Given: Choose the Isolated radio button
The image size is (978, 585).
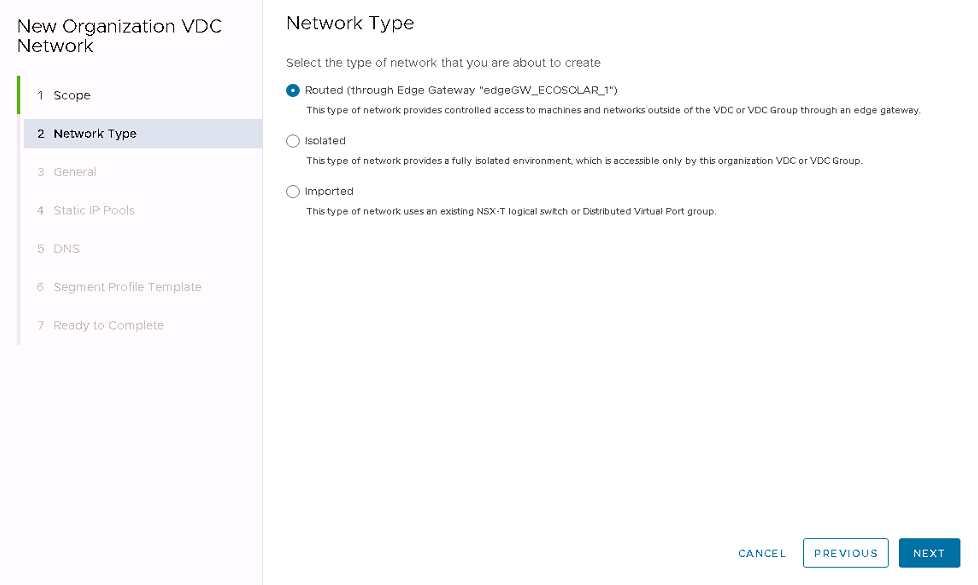Looking at the screenshot, I should pyautogui.click(x=292, y=141).
